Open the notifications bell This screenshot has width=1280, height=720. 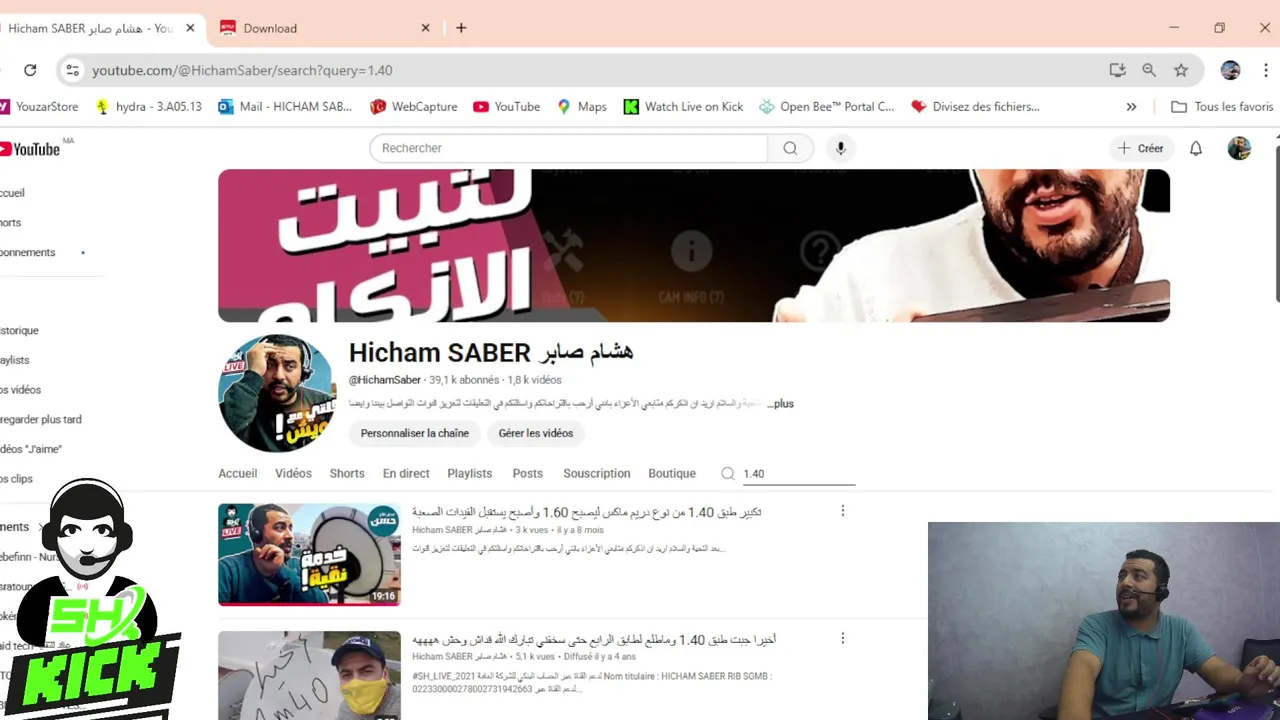click(x=1195, y=148)
